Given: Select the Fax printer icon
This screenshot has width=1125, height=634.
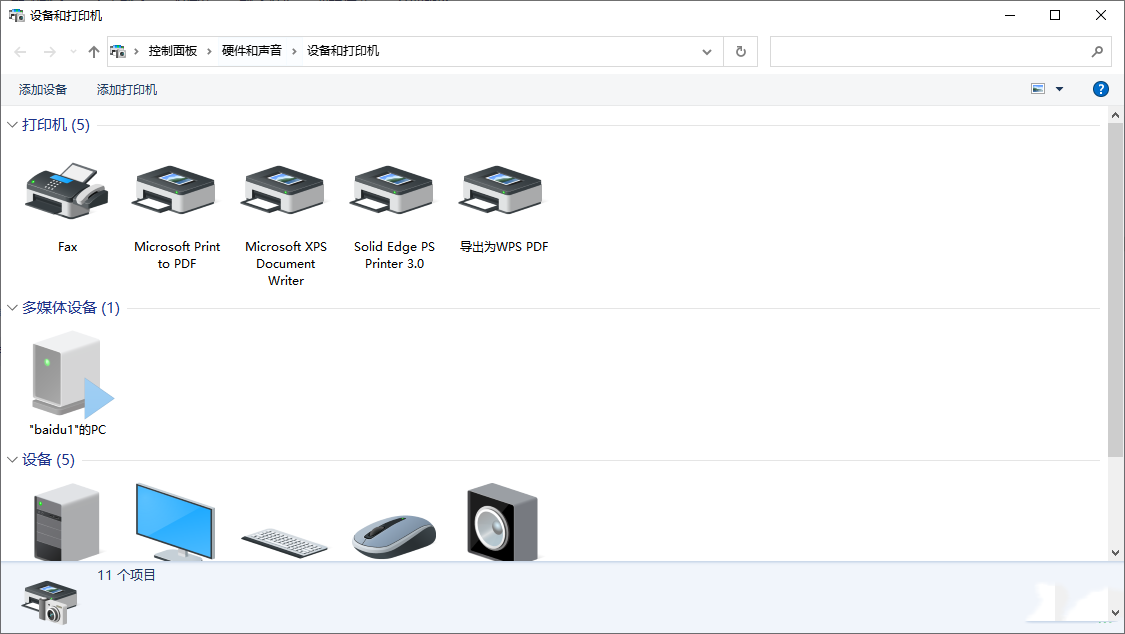Looking at the screenshot, I should [x=67, y=191].
